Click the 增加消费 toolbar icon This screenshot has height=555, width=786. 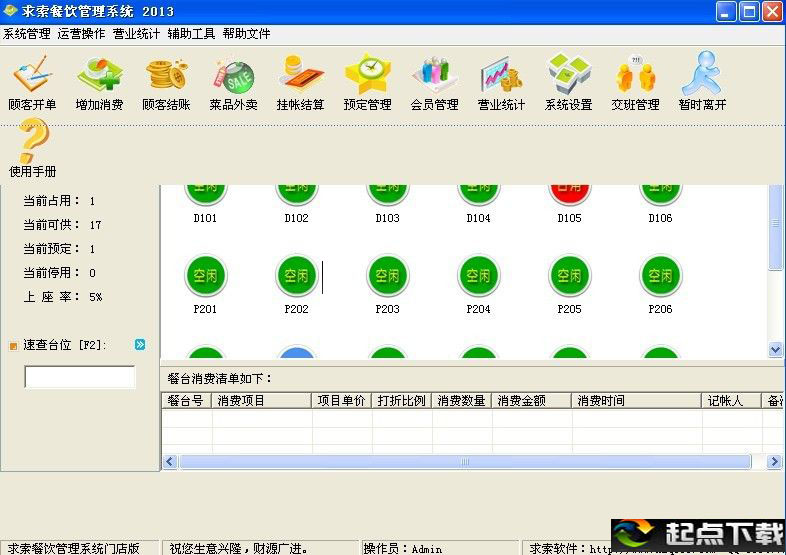tap(99, 83)
